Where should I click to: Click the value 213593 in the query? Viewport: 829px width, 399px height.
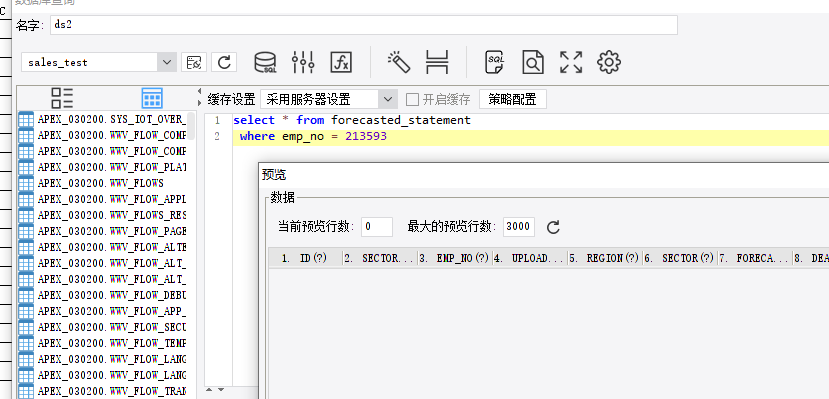366,136
